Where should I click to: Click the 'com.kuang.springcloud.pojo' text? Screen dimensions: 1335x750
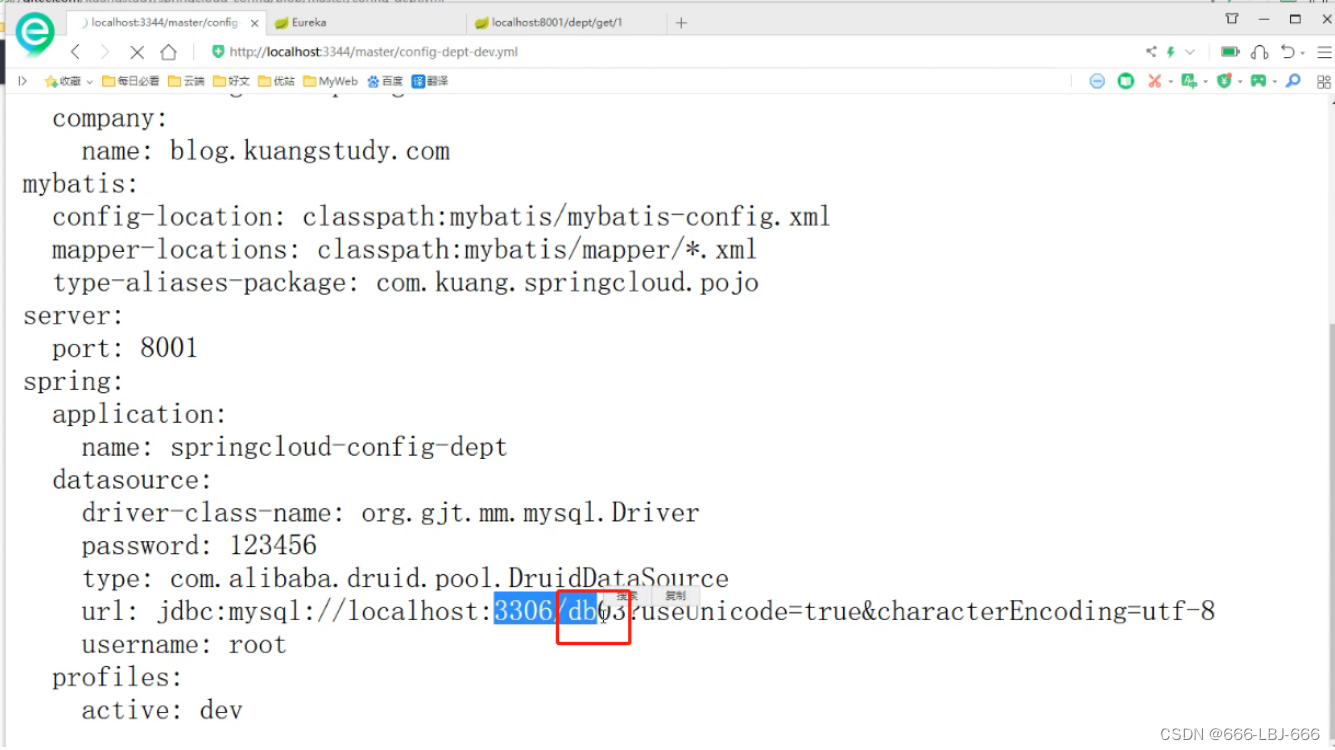coord(567,283)
